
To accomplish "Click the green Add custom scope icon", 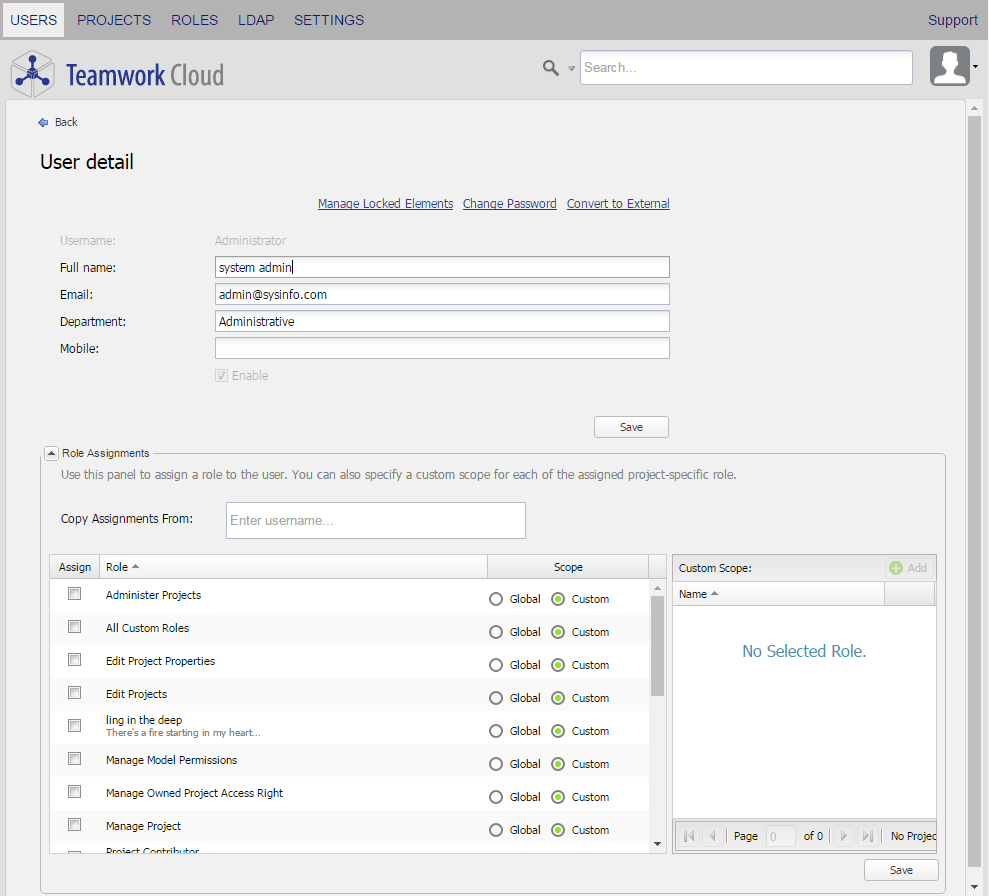I will point(896,568).
